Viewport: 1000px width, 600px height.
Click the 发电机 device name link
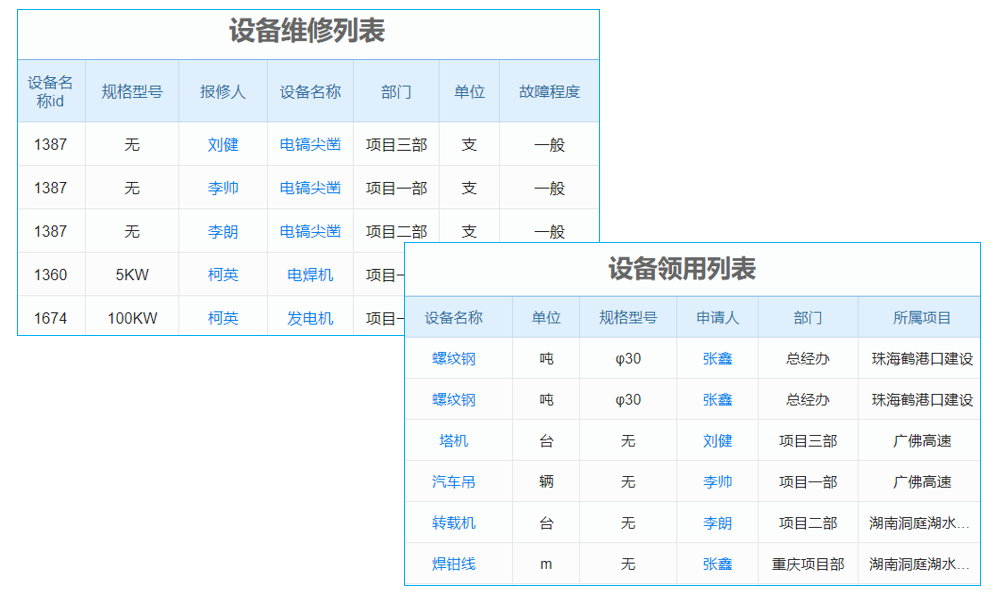point(310,317)
